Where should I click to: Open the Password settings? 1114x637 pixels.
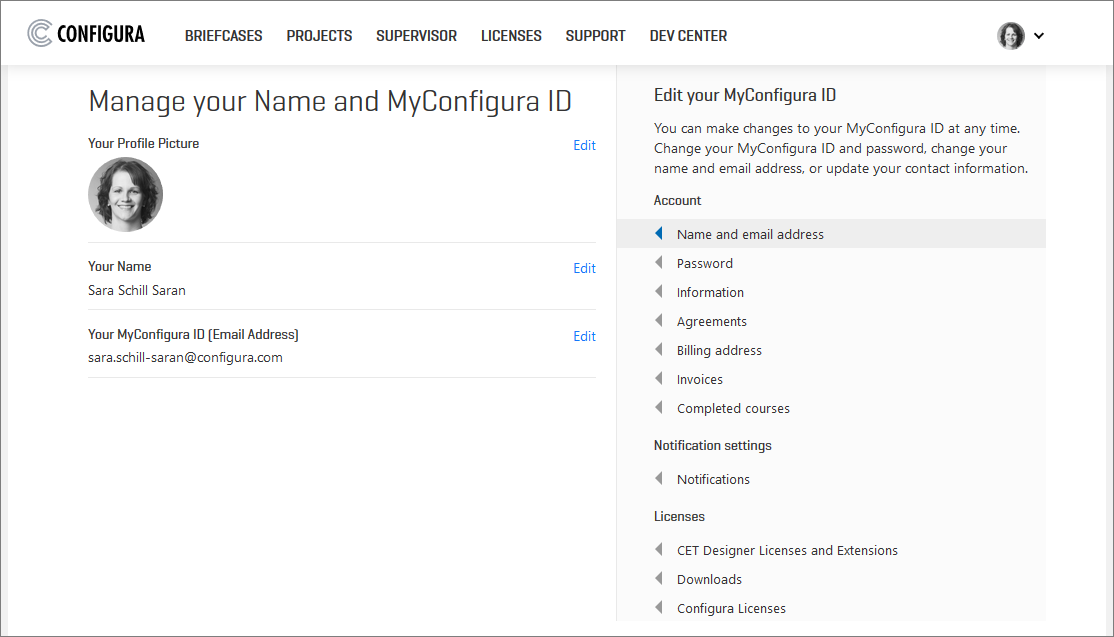pyautogui.click(x=704, y=263)
